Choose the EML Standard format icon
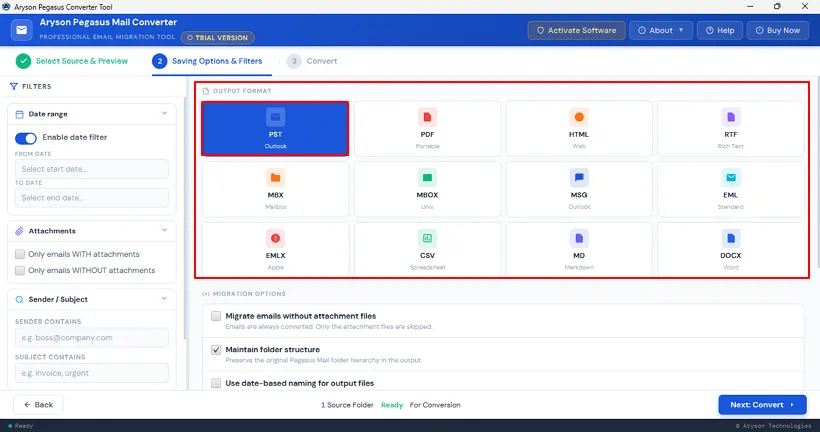The image size is (820, 432). coord(731,178)
